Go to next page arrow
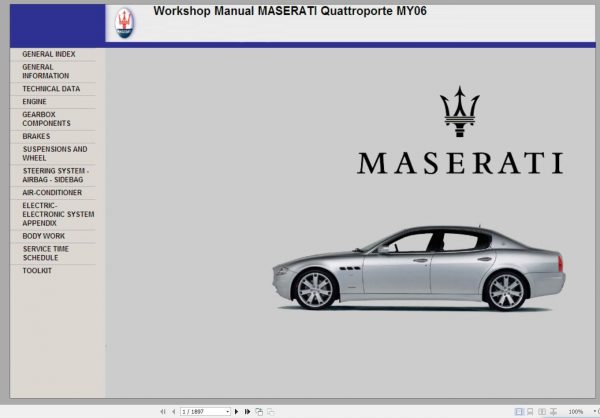Image resolution: width=600 pixels, height=418 pixels. tap(236, 412)
